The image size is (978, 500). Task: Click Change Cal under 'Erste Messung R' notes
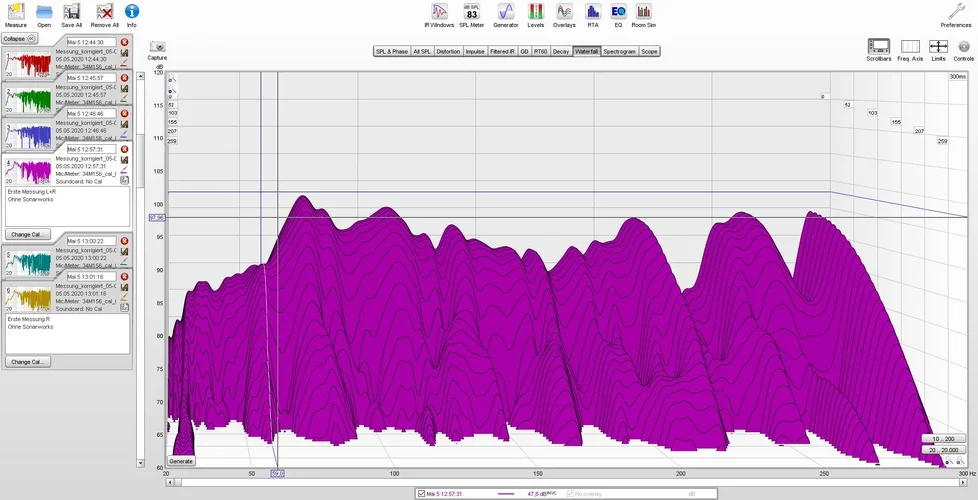[28, 362]
